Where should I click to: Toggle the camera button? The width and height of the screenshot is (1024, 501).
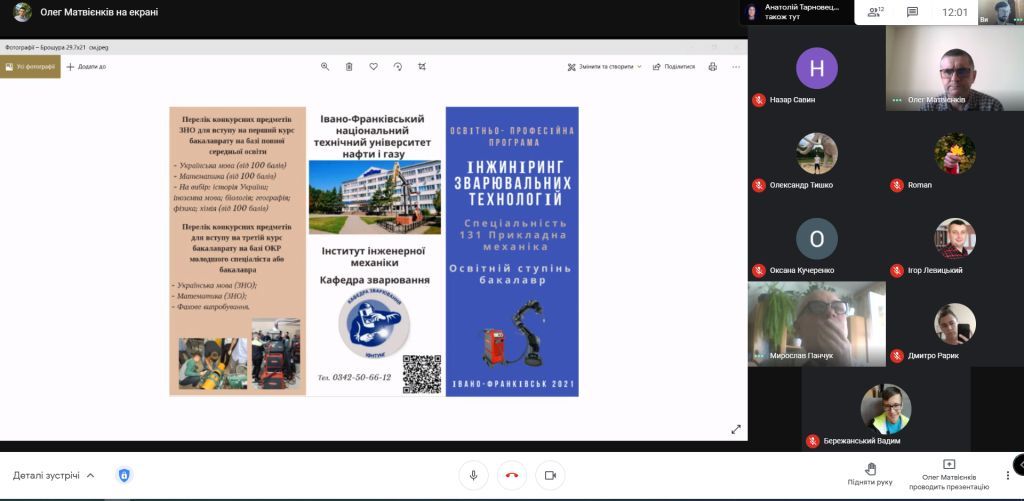(x=550, y=476)
